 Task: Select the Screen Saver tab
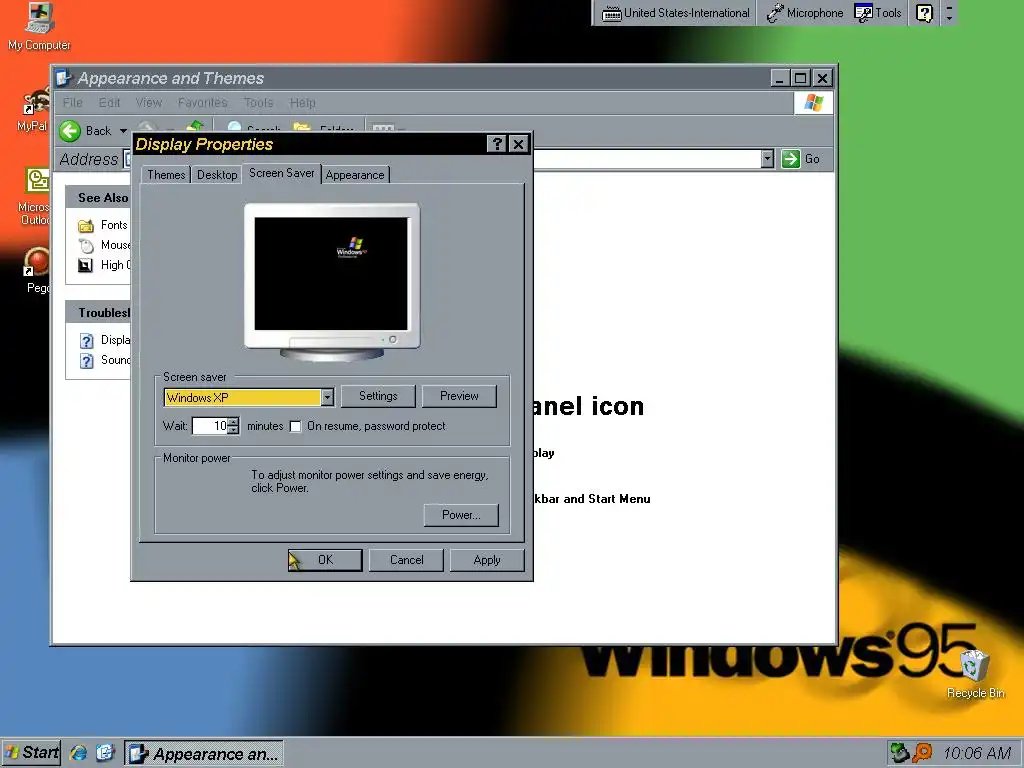[281, 173]
